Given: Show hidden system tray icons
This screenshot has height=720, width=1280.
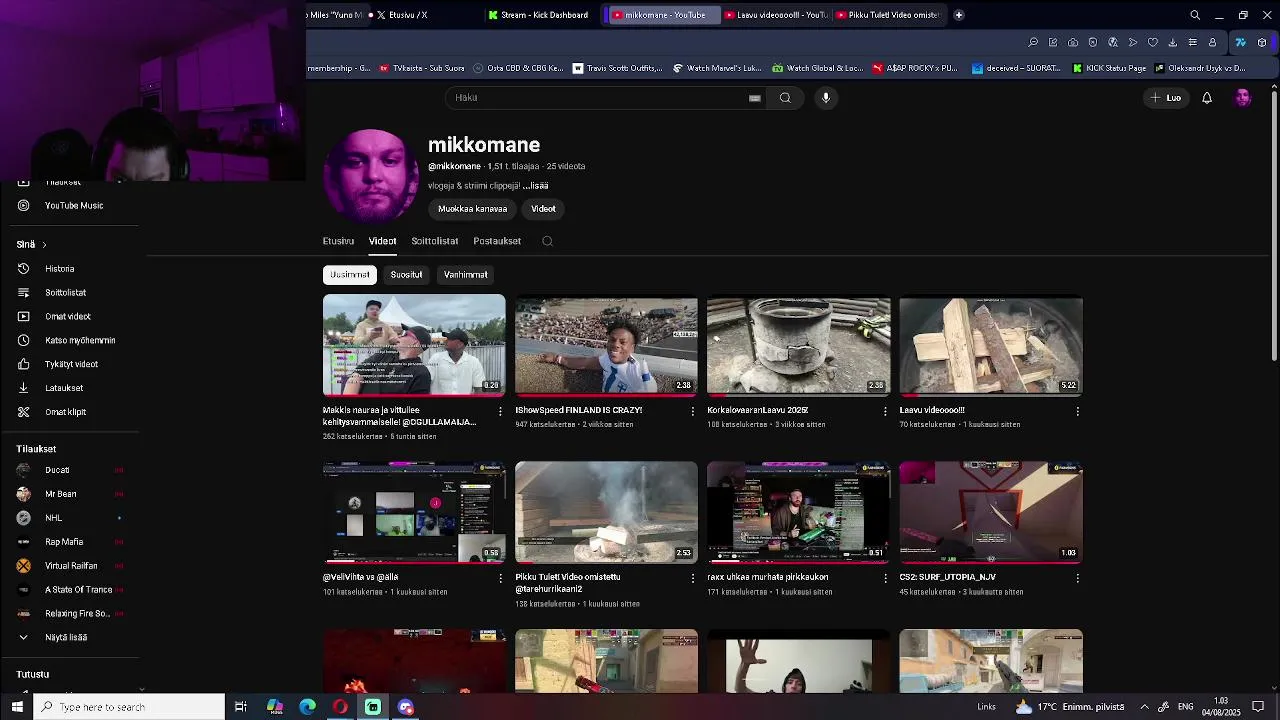Looking at the screenshot, I should [1144, 707].
